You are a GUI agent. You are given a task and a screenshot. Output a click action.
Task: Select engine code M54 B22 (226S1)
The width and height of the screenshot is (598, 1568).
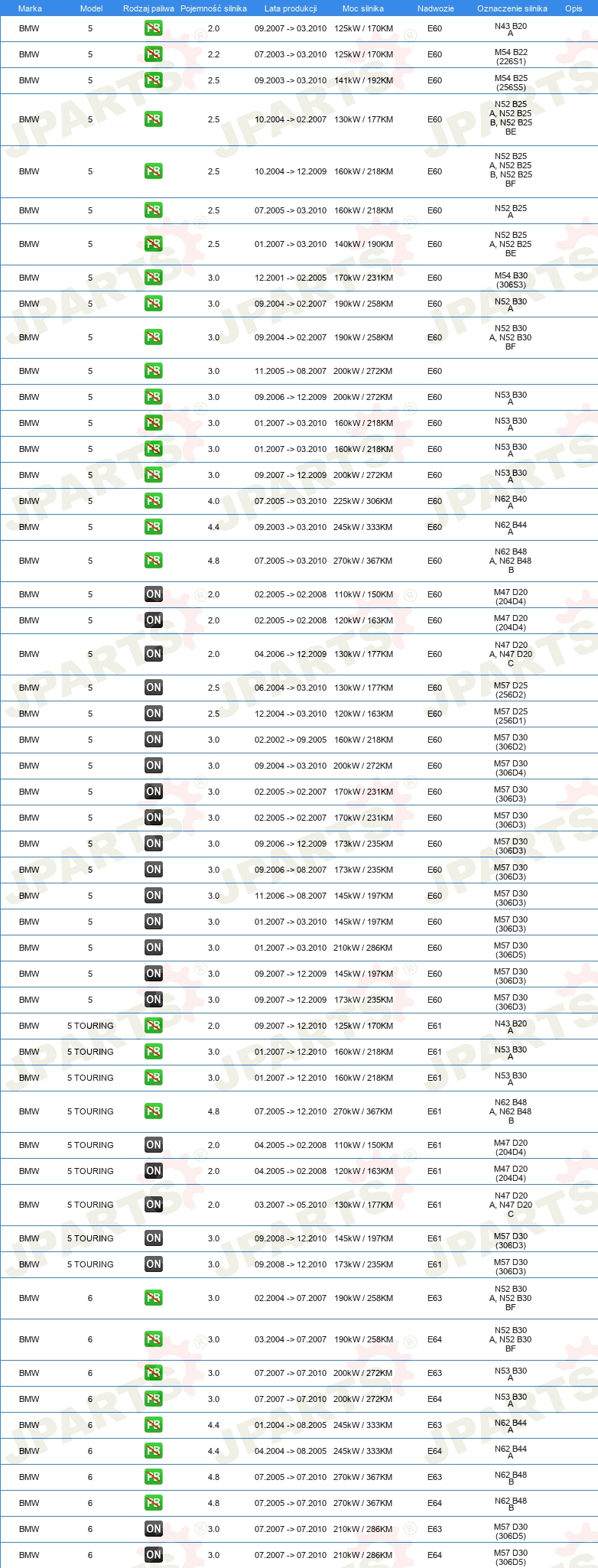pyautogui.click(x=511, y=57)
